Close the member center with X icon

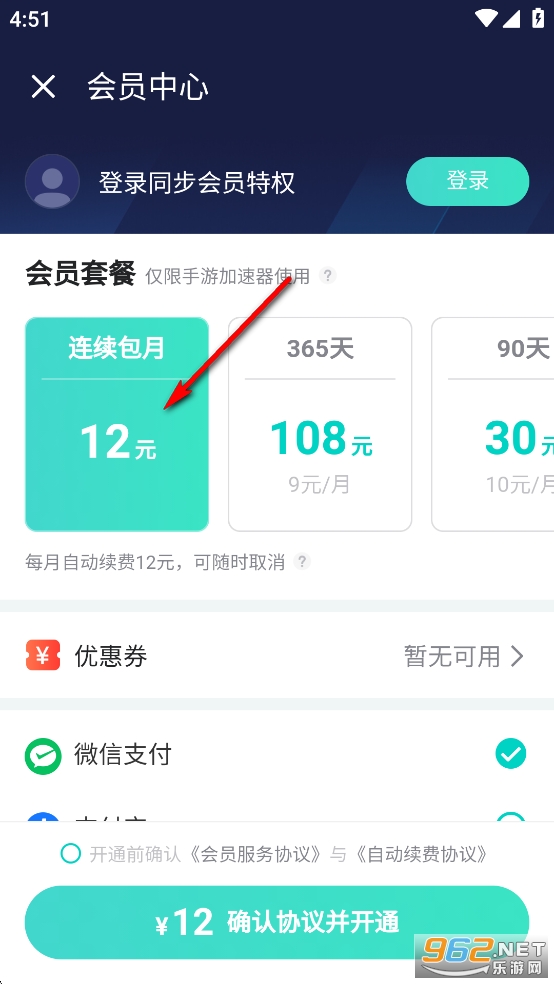pyautogui.click(x=43, y=87)
